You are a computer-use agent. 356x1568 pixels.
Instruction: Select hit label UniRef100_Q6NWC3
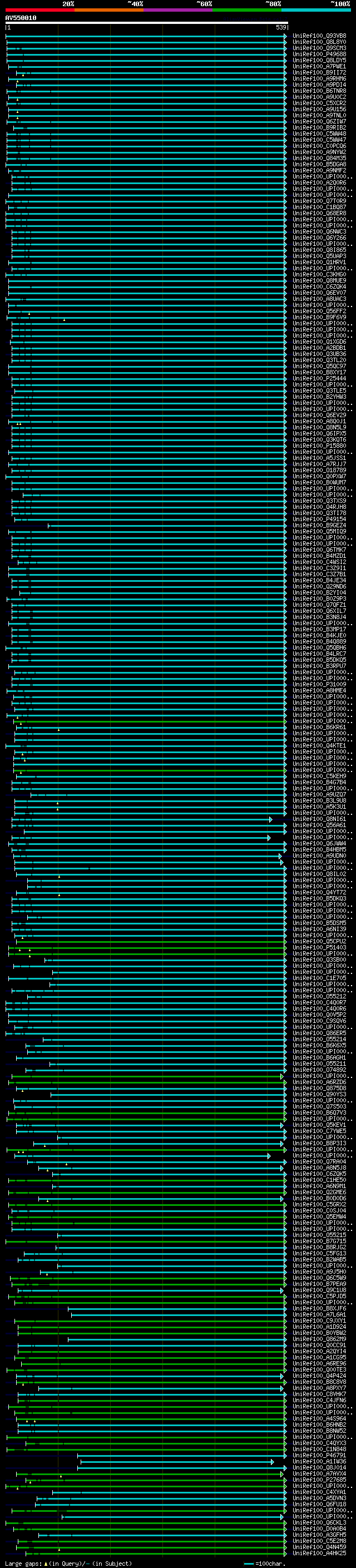(319, 231)
